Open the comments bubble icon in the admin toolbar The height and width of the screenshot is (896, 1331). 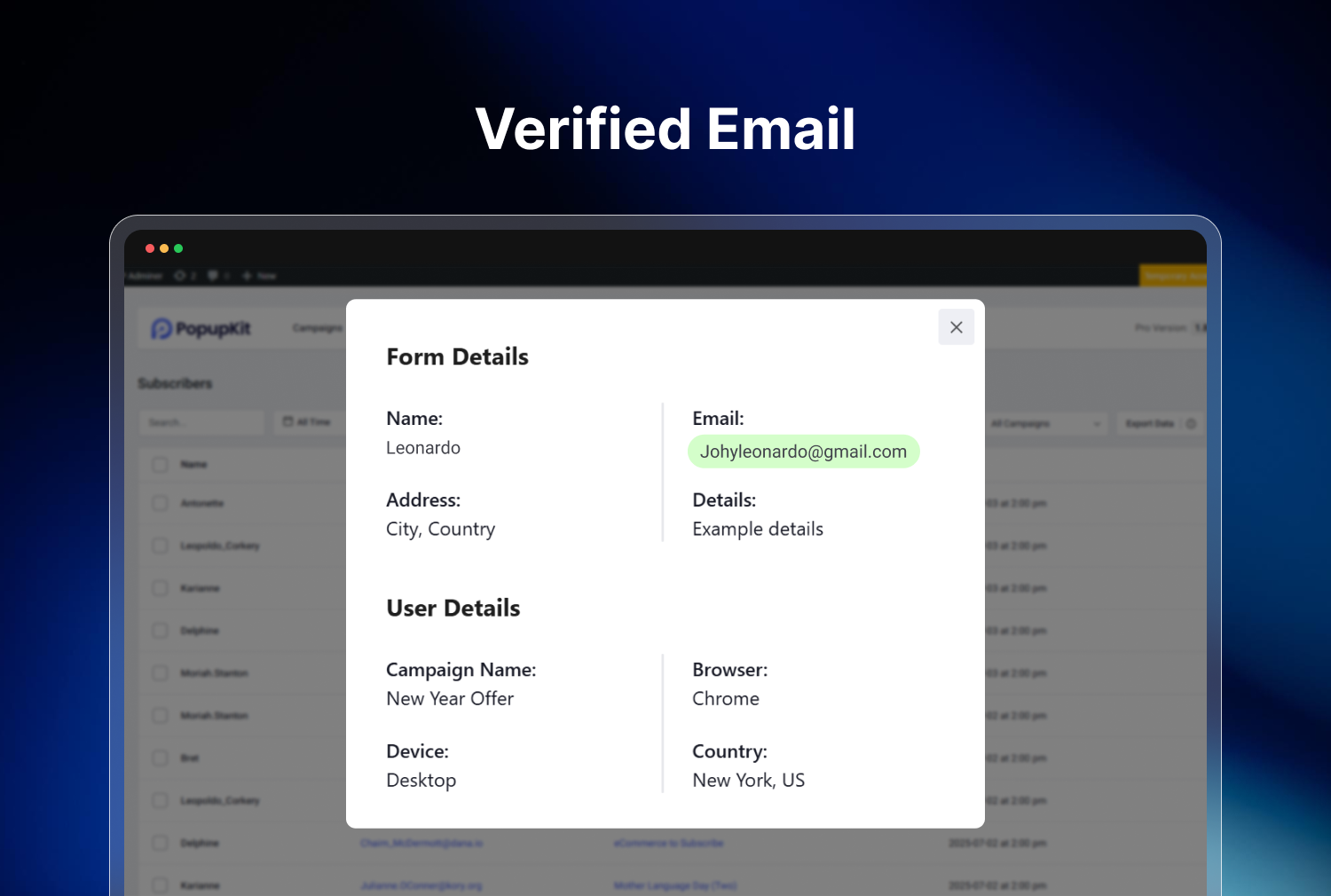(x=213, y=275)
